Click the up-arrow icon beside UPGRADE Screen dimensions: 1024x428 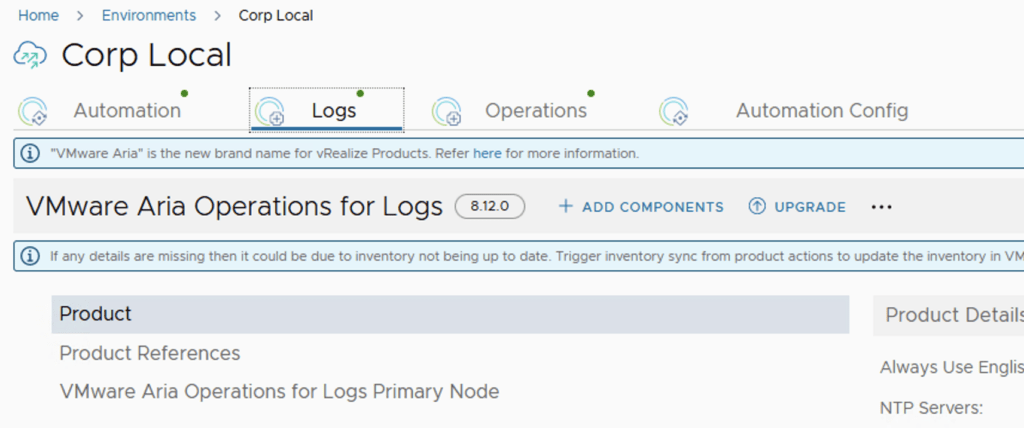tap(757, 206)
